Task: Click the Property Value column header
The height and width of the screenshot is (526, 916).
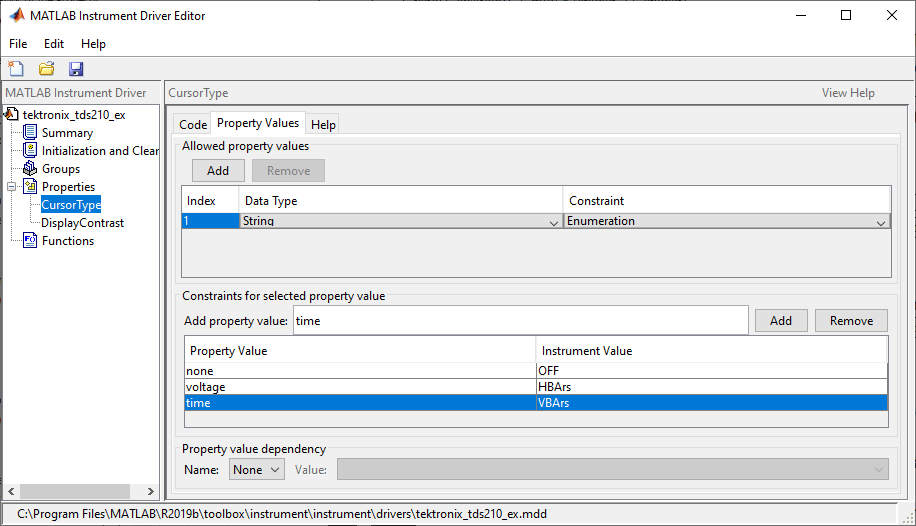Action: (360, 351)
